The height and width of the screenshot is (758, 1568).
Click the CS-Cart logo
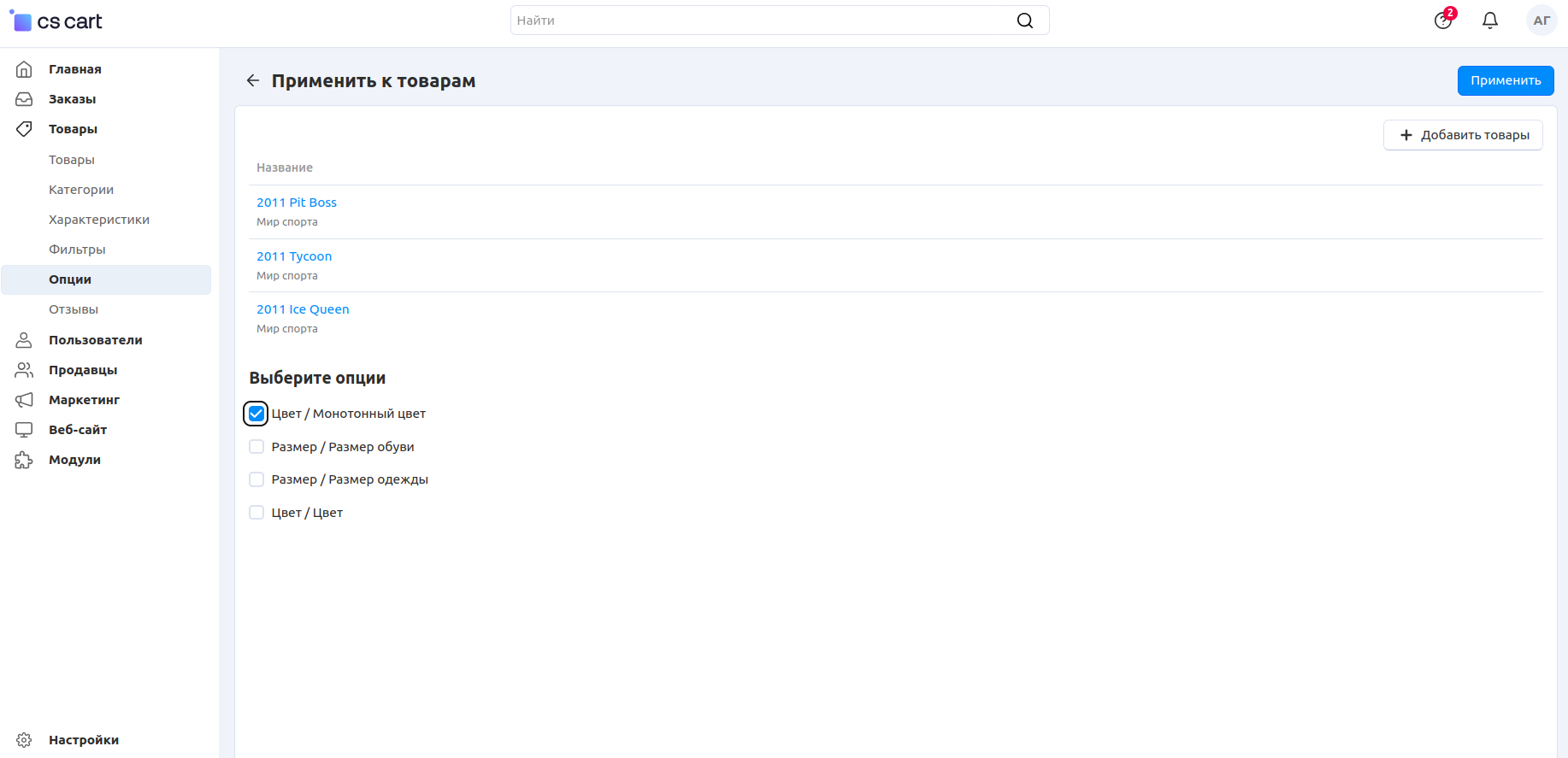click(56, 21)
